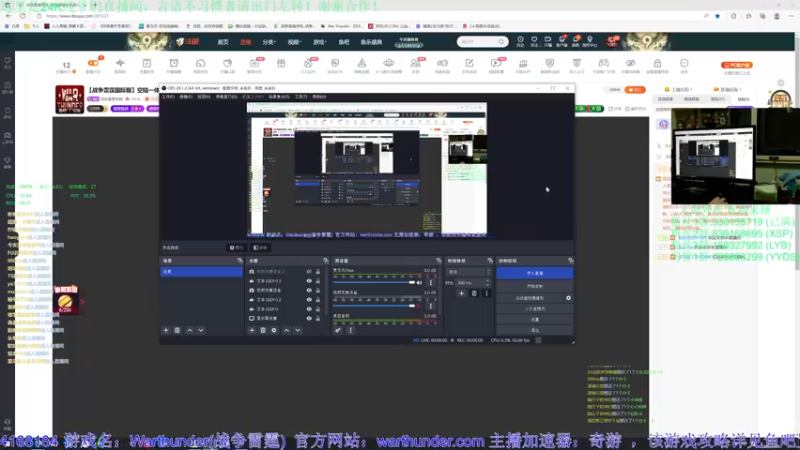
Task: Mute the 麦克风/Aux speaker icon
Action: (419, 283)
